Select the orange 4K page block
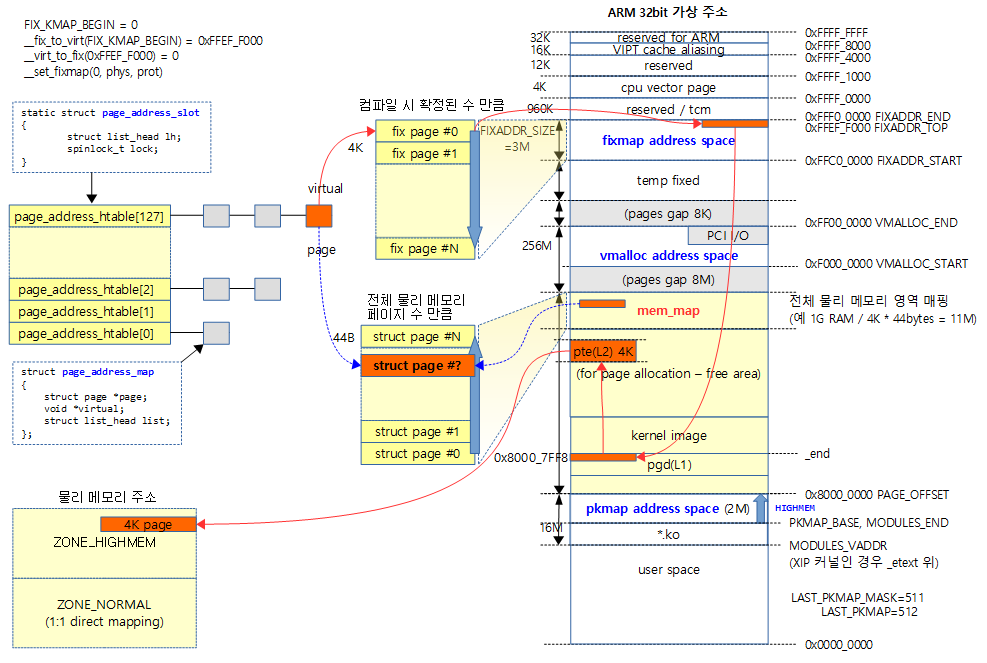 tap(148, 524)
